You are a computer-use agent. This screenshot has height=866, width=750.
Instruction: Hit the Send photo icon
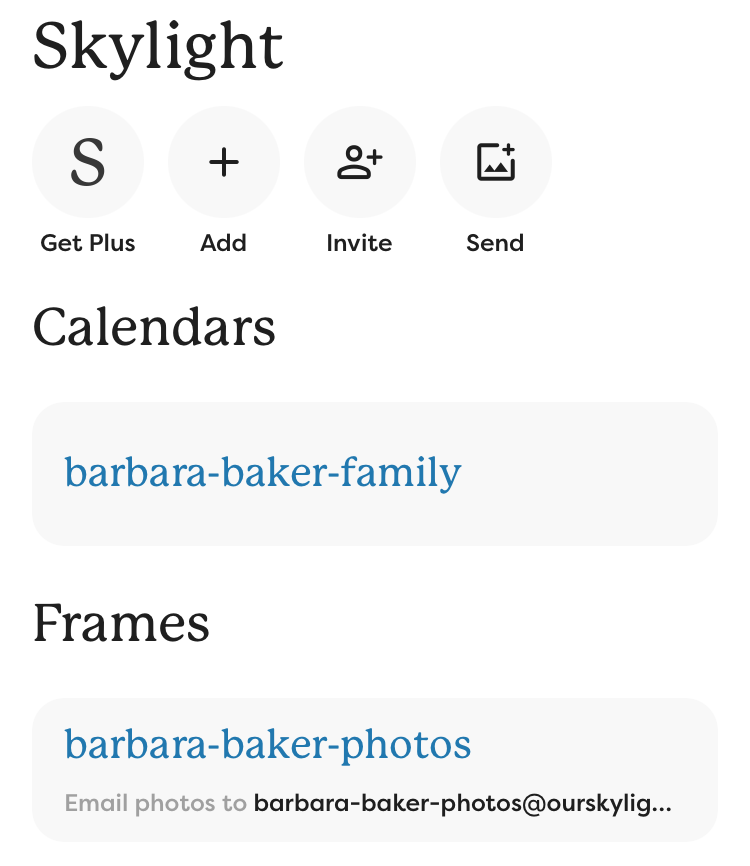tap(495, 162)
